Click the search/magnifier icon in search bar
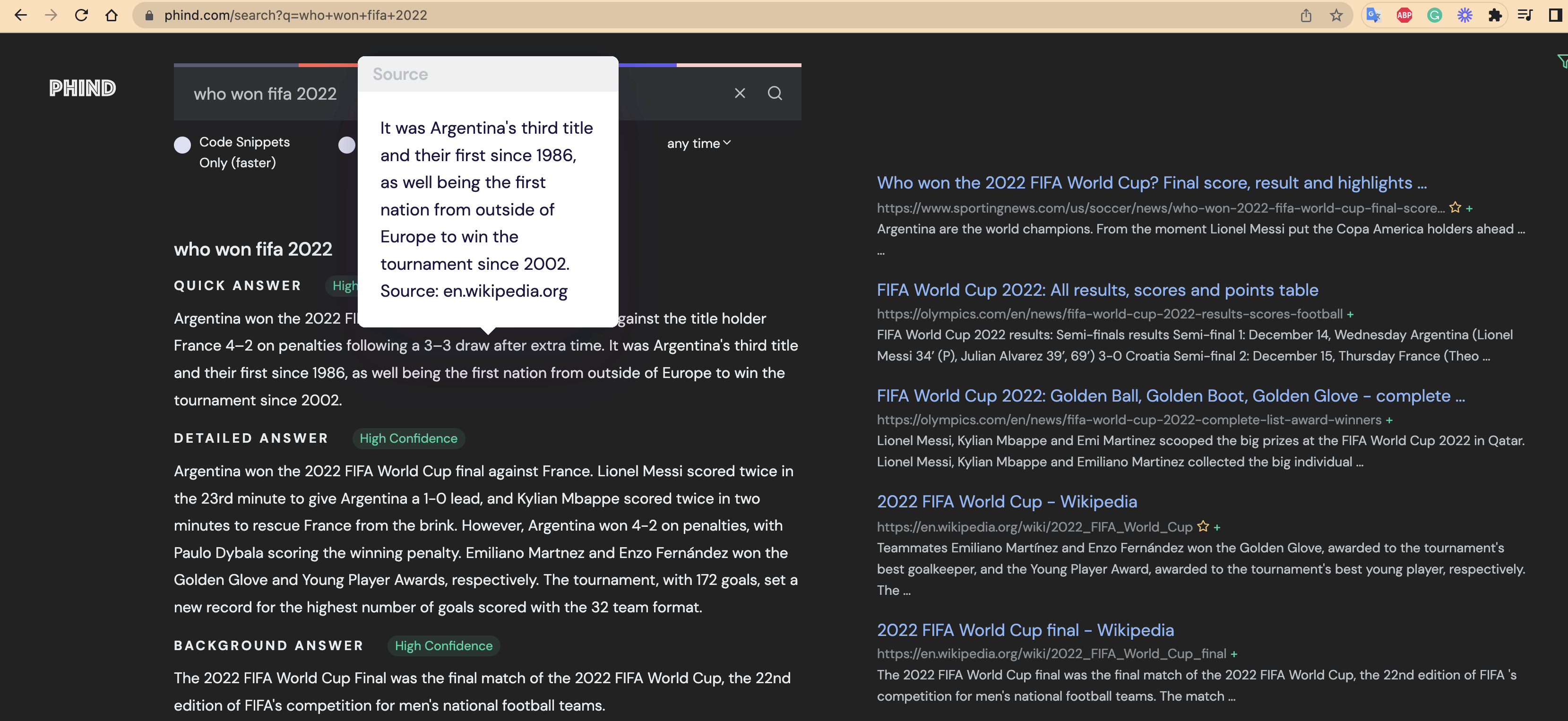 pos(775,93)
